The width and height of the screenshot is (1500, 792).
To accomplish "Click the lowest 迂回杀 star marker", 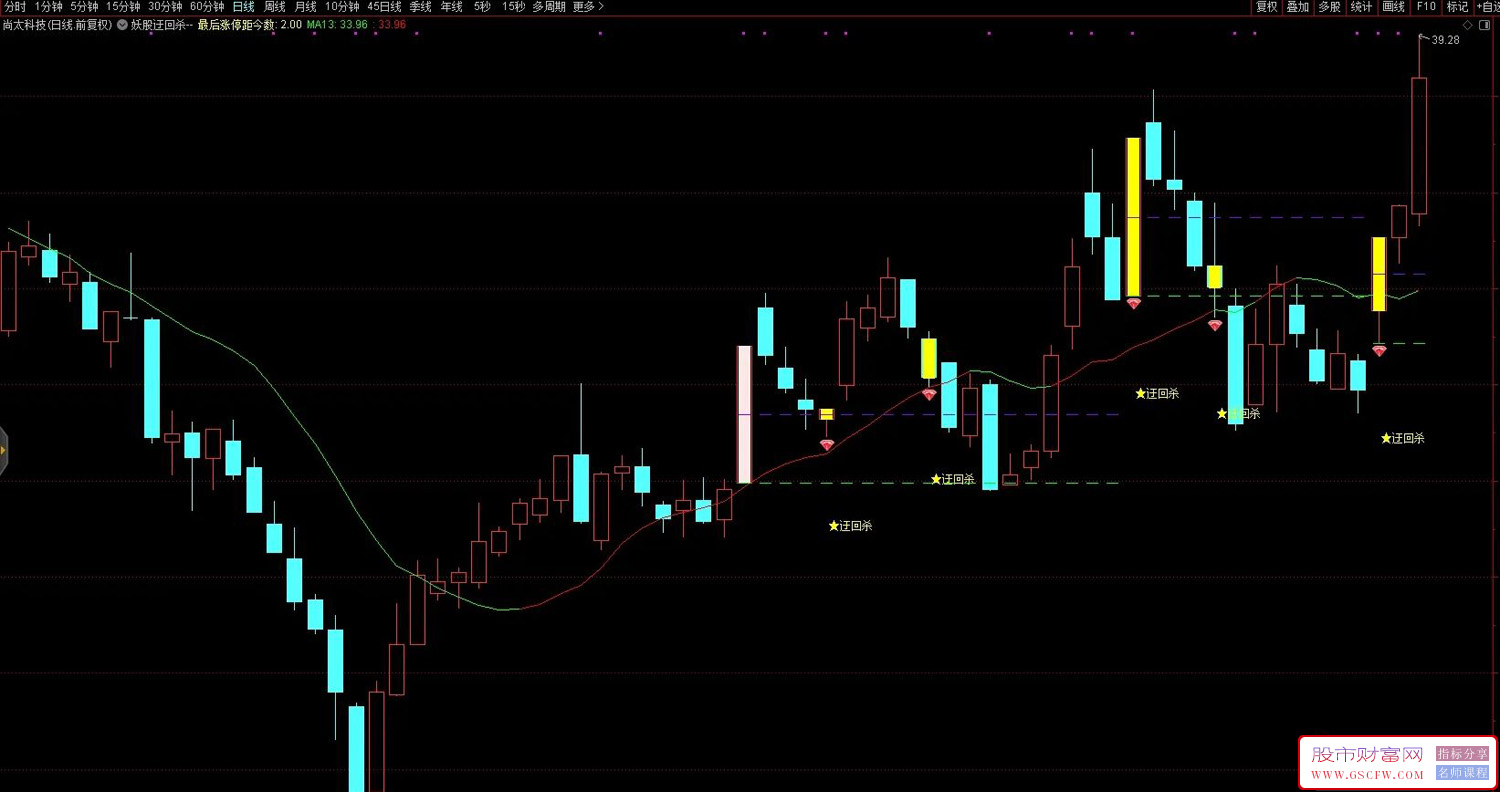I will click(x=850, y=525).
